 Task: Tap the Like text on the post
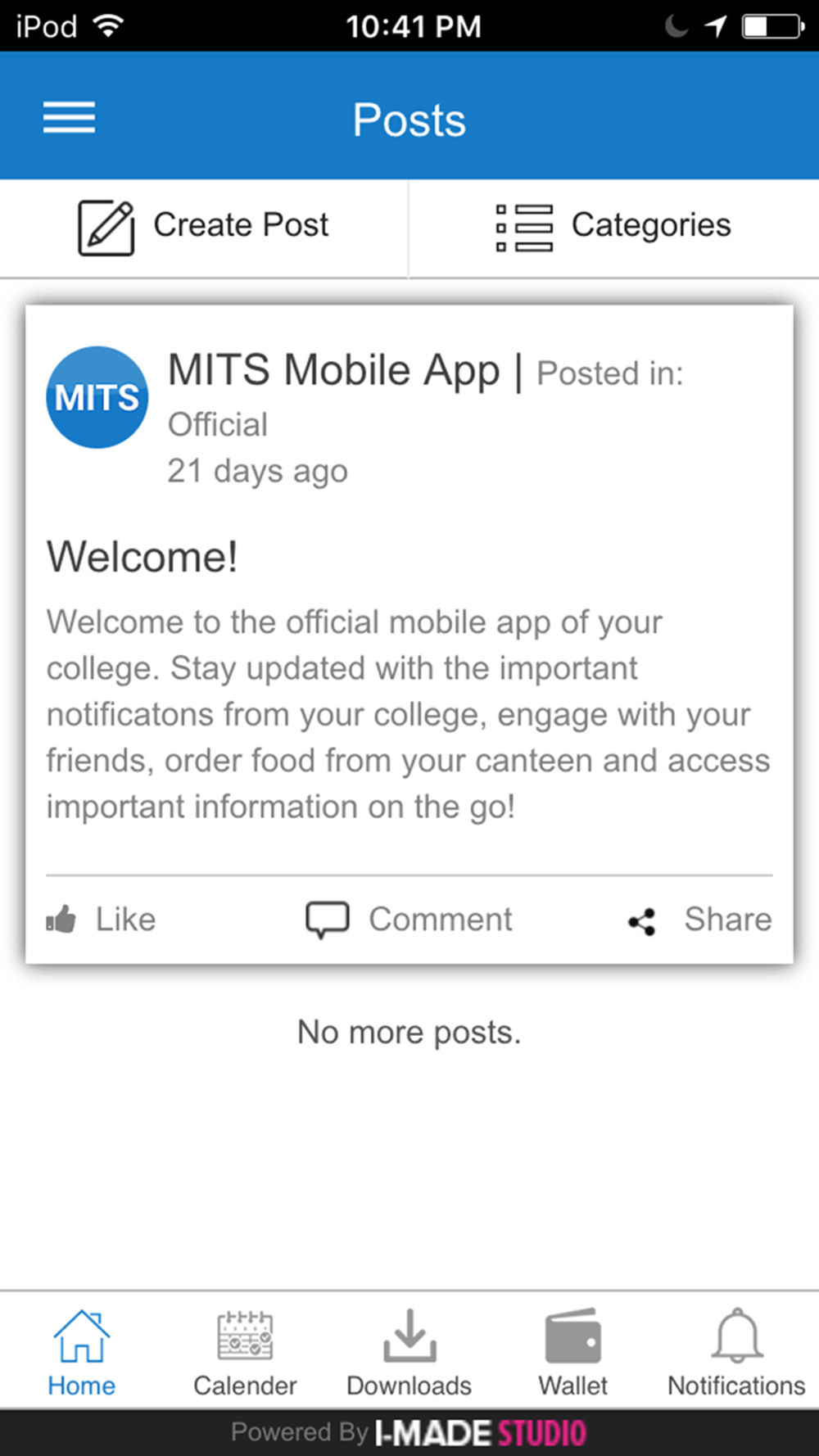tap(125, 920)
